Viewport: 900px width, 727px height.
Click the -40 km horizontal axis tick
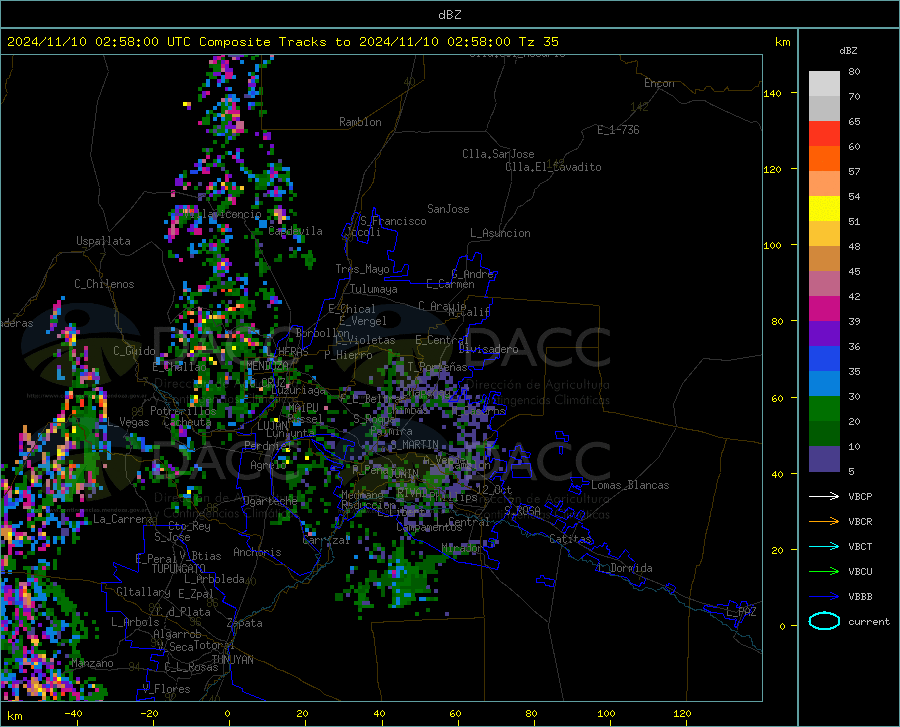73,713
